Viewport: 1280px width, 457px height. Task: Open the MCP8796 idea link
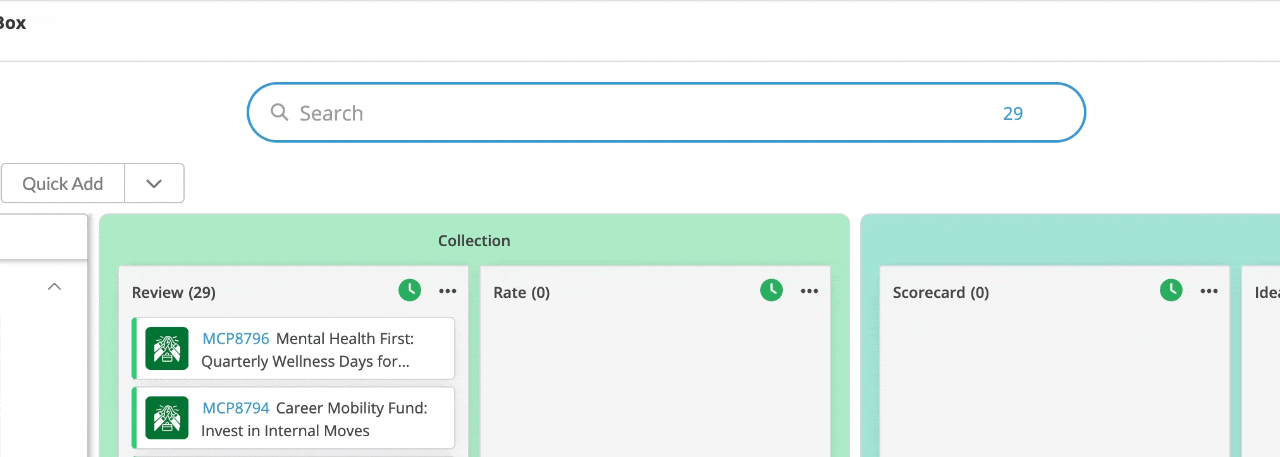click(x=236, y=339)
